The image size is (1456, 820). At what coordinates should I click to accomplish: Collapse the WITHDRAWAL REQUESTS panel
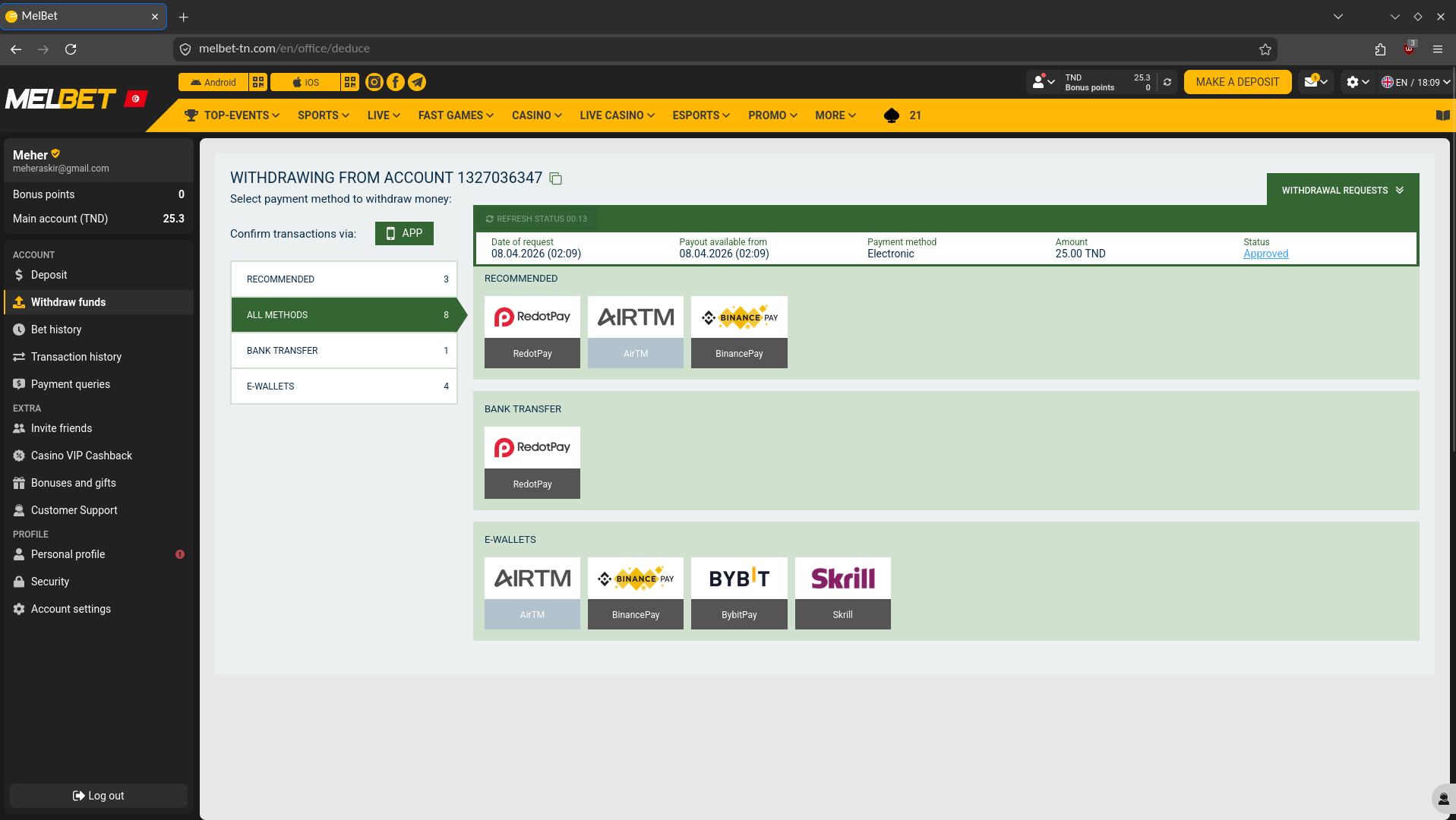1343,191
